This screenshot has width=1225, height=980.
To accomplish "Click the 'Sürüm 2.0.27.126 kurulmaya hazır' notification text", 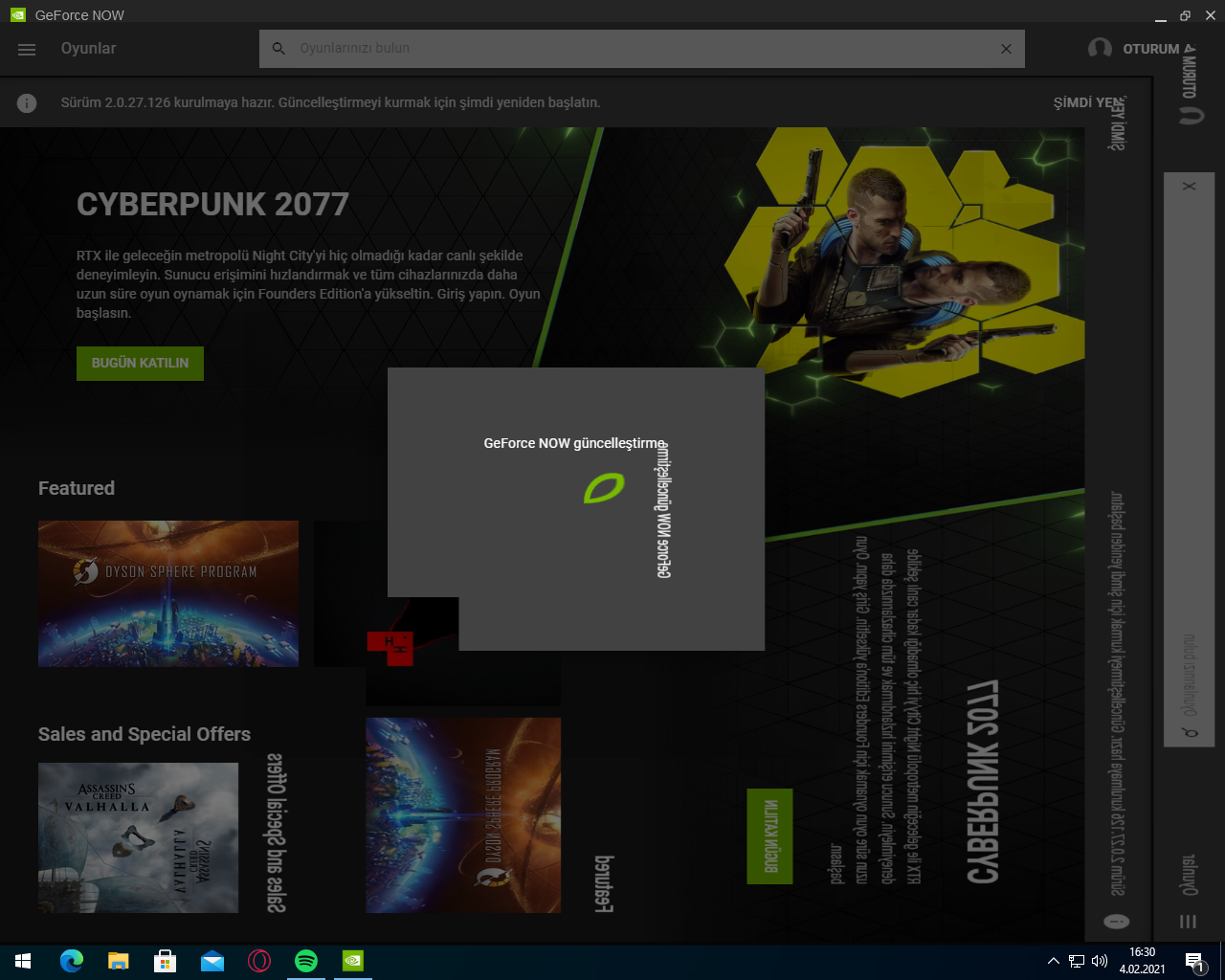I will pyautogui.click(x=331, y=102).
